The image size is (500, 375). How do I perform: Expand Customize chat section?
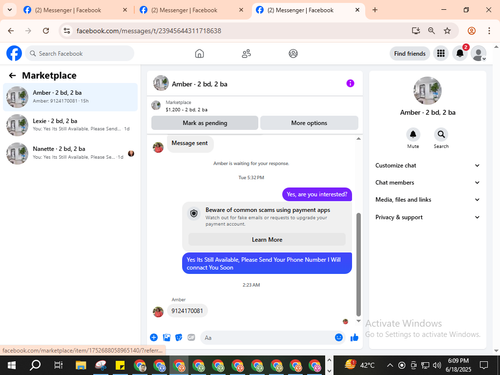point(428,165)
